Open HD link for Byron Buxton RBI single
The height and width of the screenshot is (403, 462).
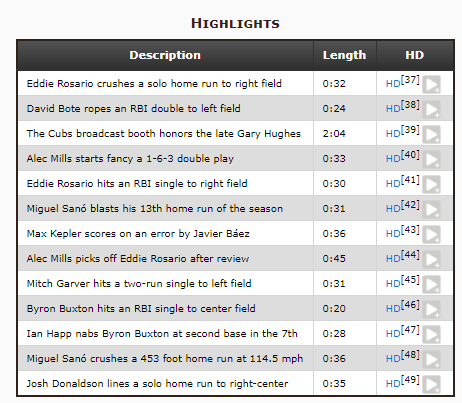click(393, 309)
